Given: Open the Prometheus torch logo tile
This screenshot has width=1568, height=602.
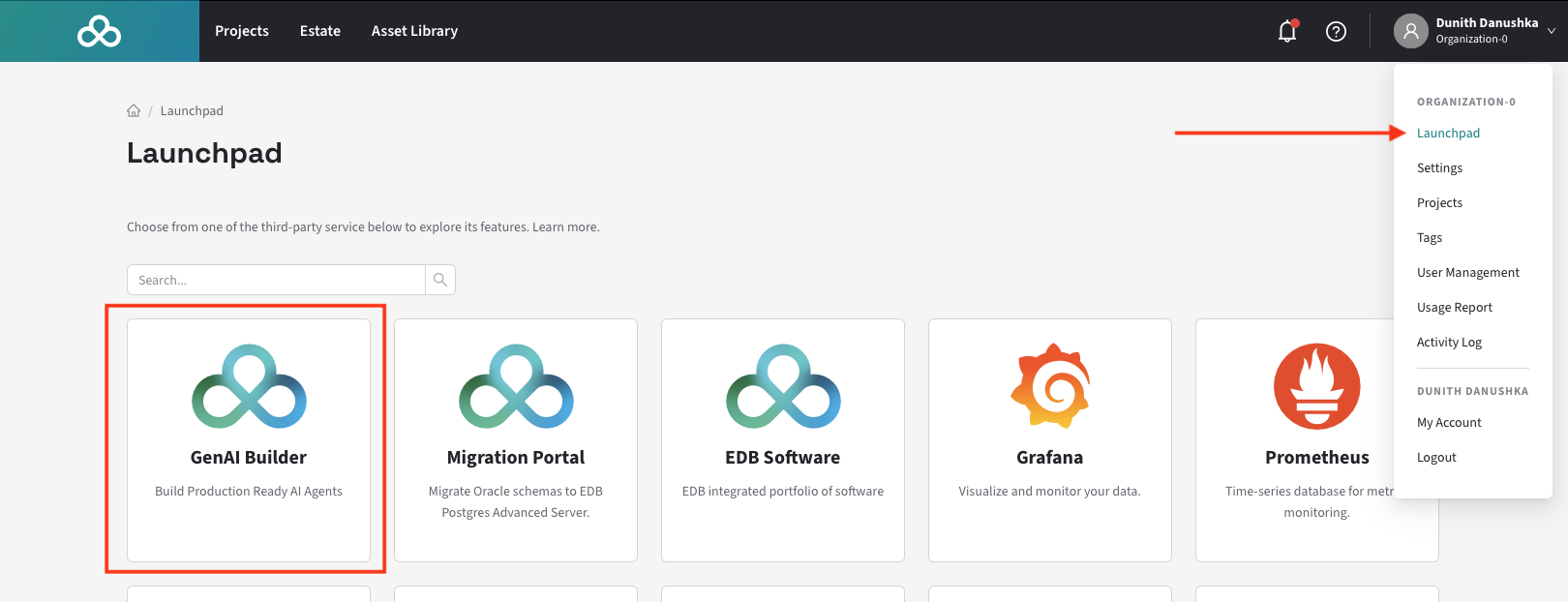Looking at the screenshot, I should point(1316,386).
